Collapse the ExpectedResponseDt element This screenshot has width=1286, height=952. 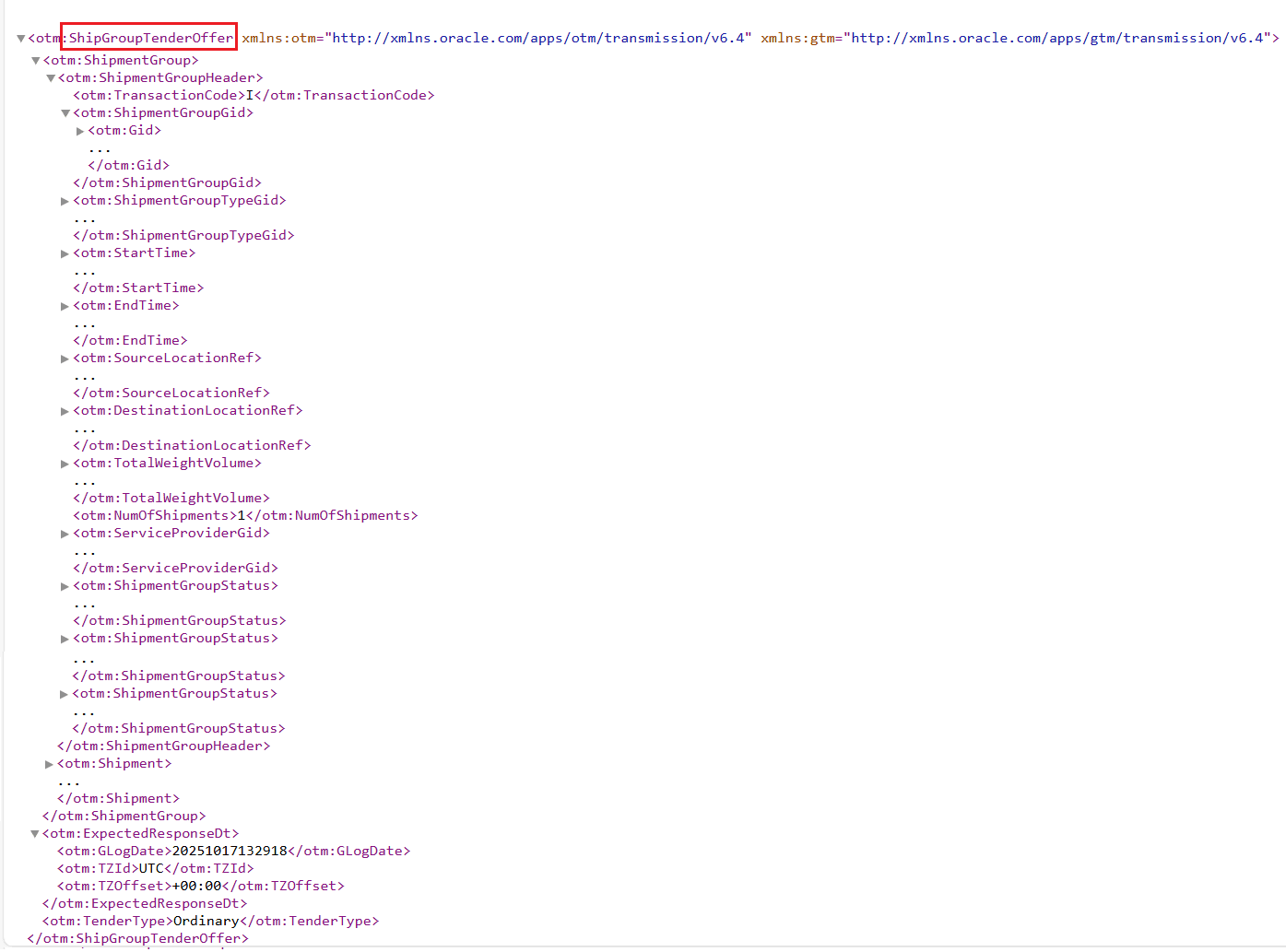[34, 832]
